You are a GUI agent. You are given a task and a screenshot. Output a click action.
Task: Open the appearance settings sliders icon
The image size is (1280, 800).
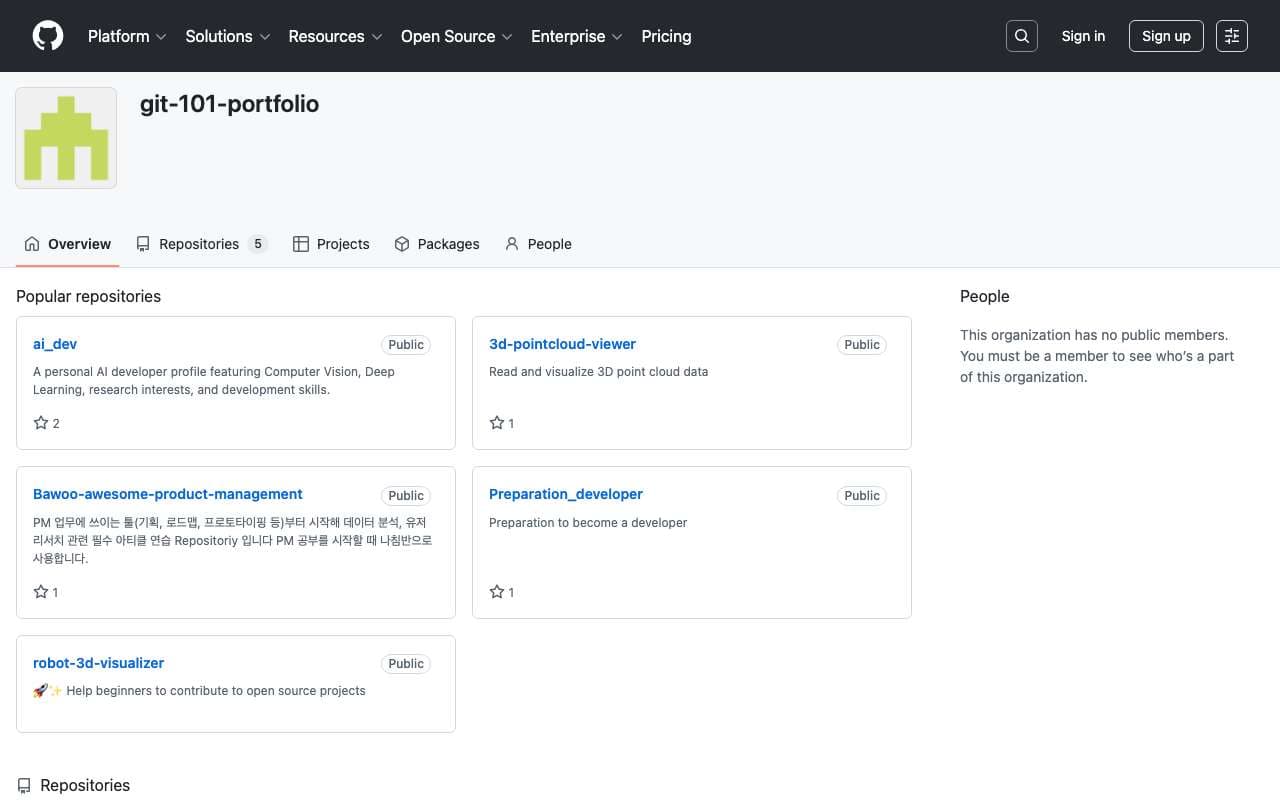[1232, 36]
